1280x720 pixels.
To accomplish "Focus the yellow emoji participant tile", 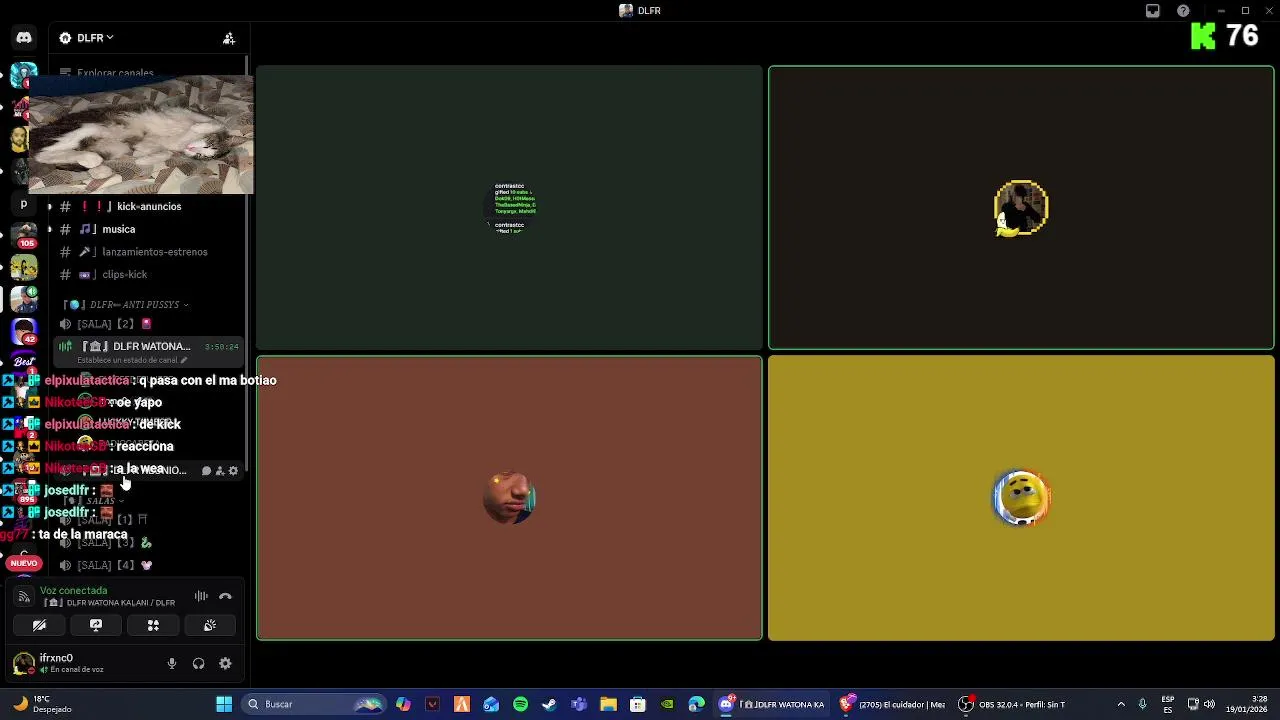I will coord(1021,498).
